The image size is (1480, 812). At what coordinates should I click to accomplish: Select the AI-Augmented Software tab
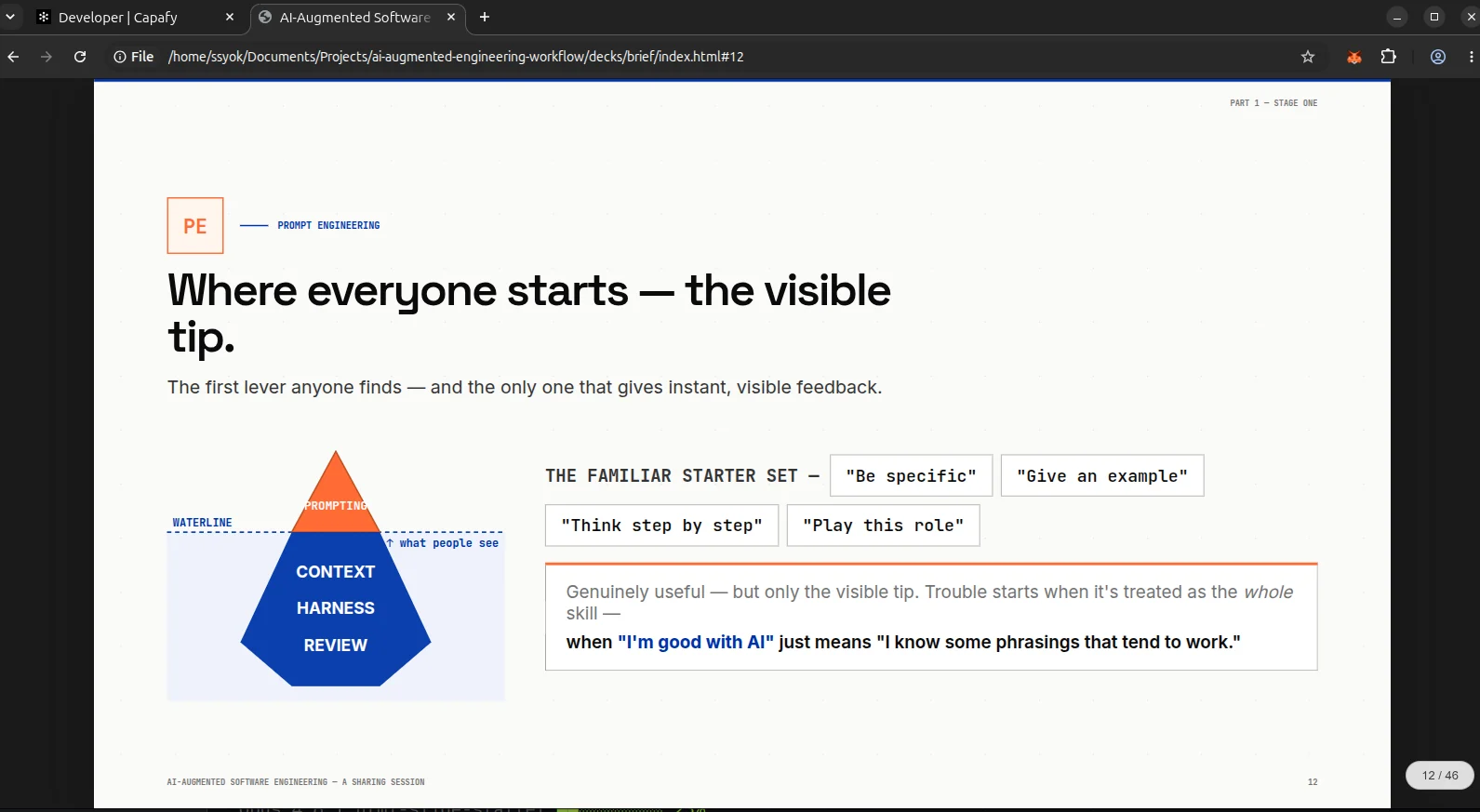tap(356, 17)
